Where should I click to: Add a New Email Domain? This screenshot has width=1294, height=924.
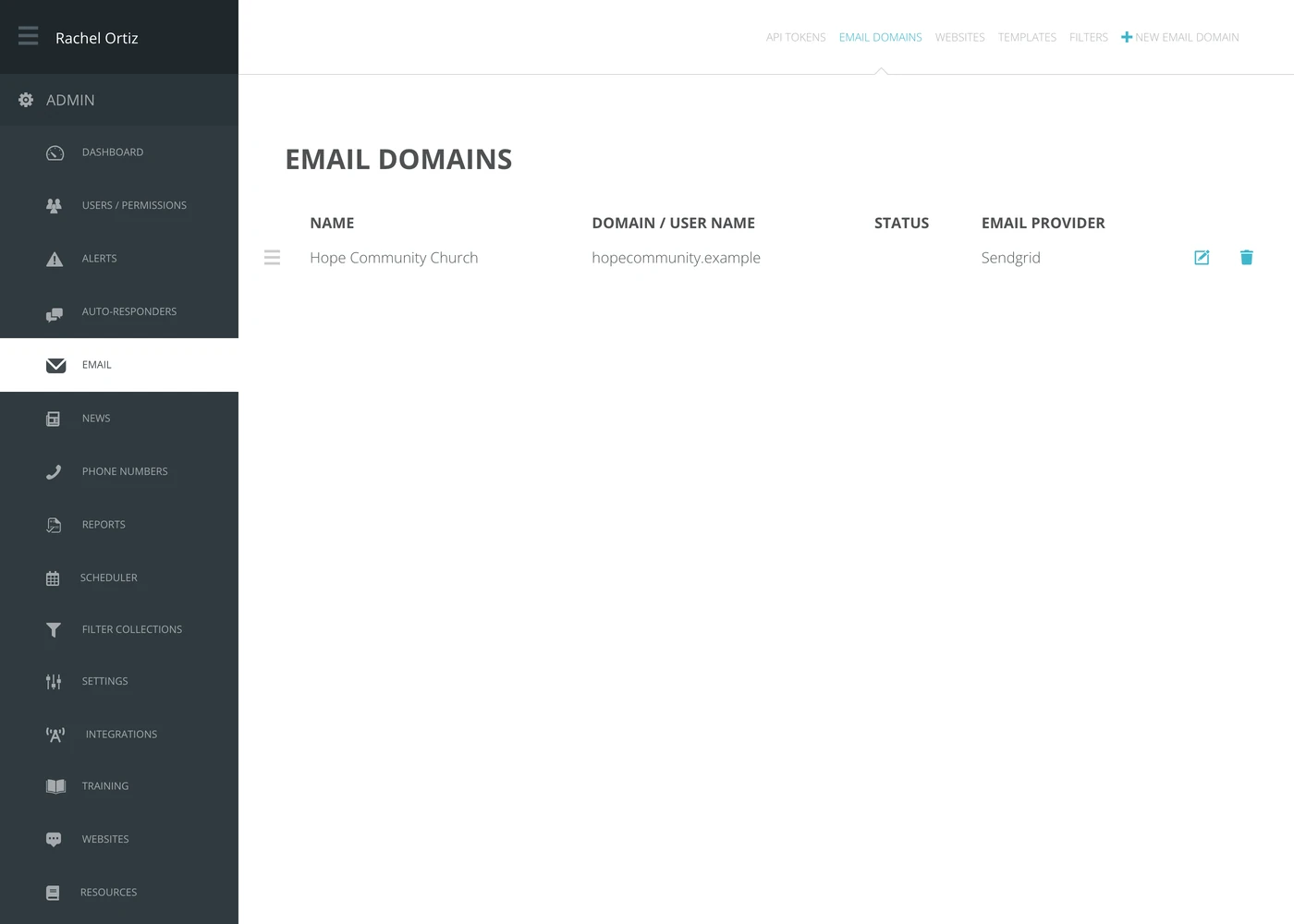point(1180,38)
